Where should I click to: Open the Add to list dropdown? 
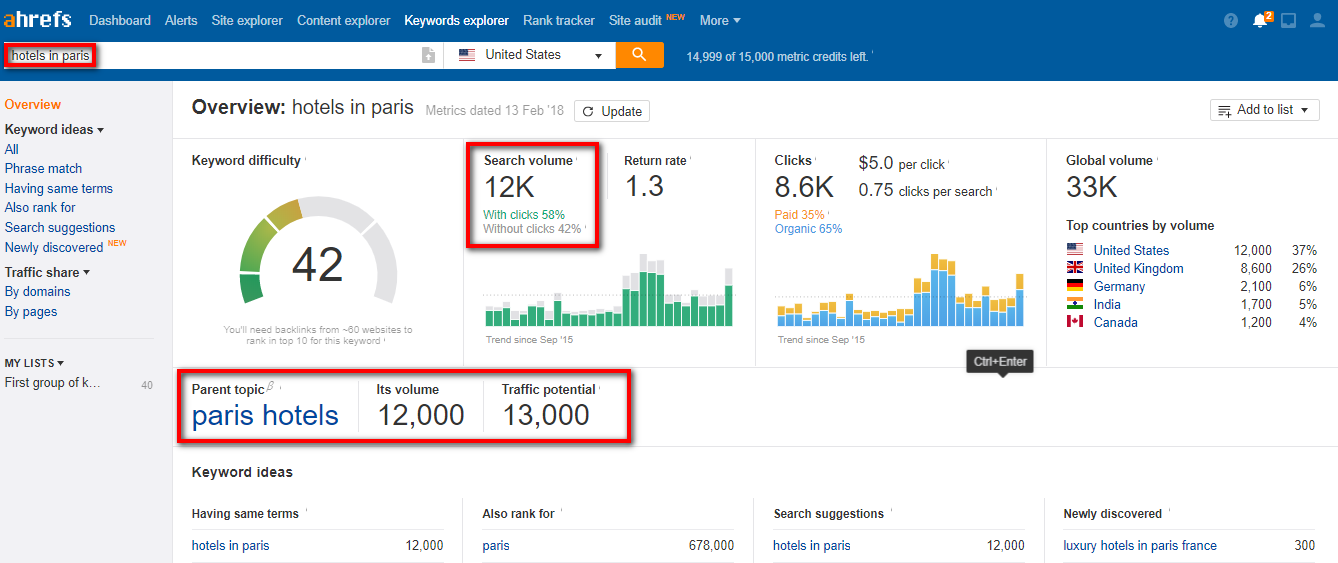1264,110
